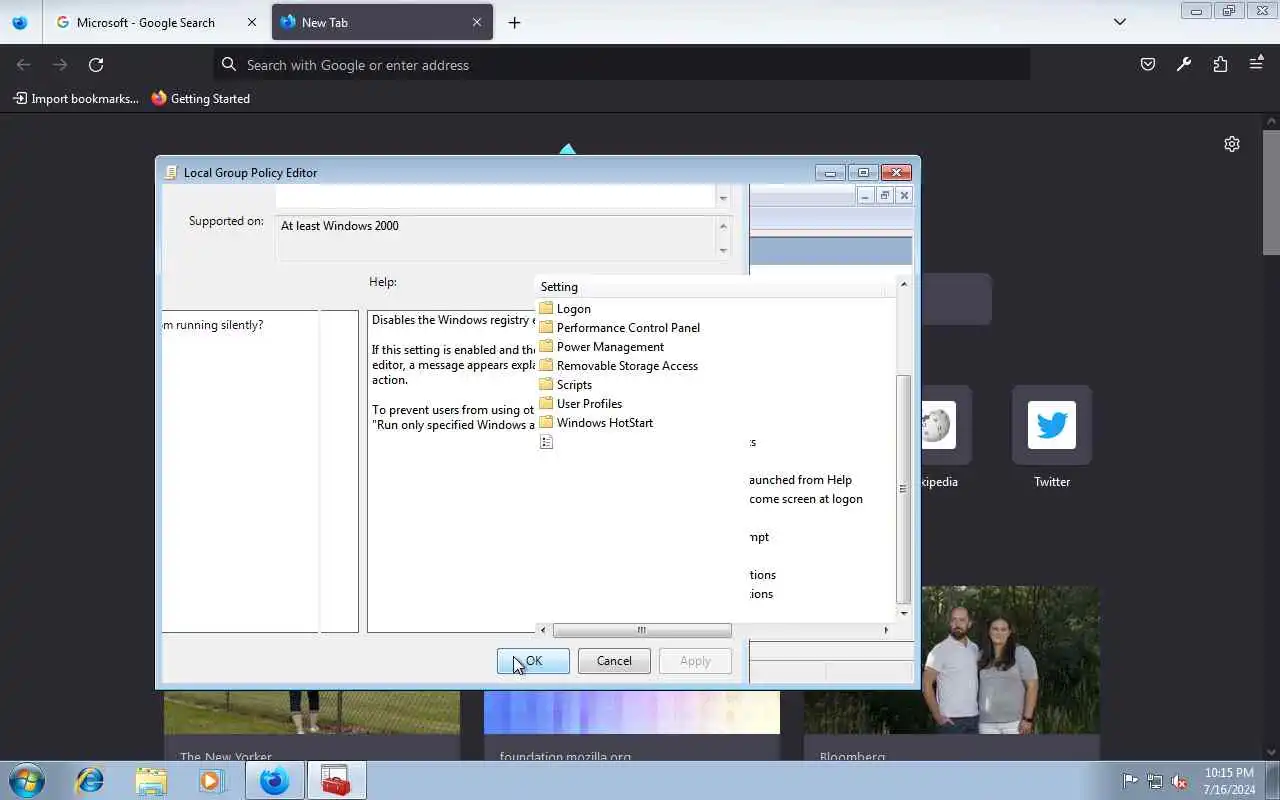This screenshot has width=1280, height=800.
Task: Launch Internet Explorer from the taskbar
Action: tap(90, 780)
